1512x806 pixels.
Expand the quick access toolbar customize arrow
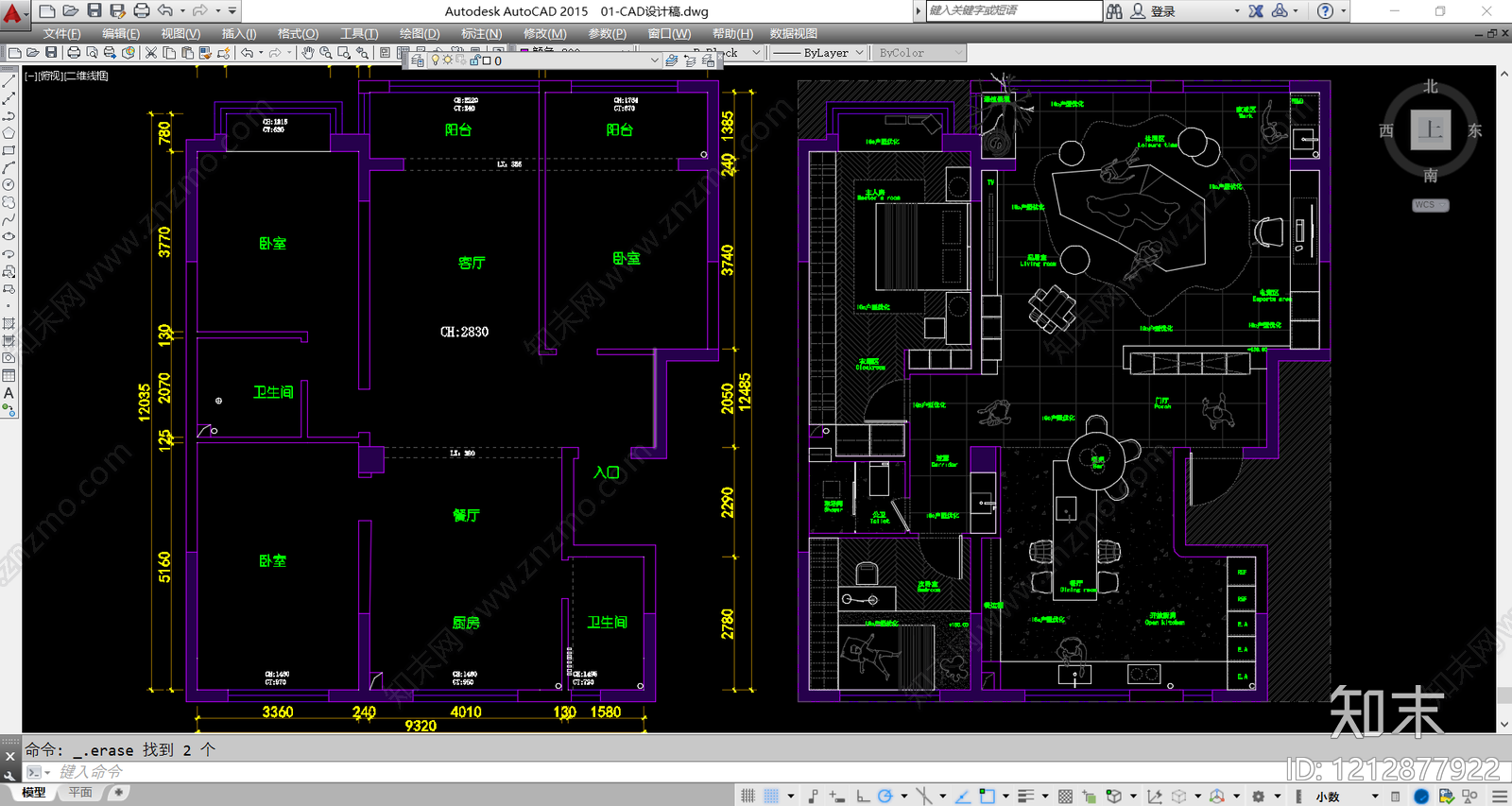[232, 11]
